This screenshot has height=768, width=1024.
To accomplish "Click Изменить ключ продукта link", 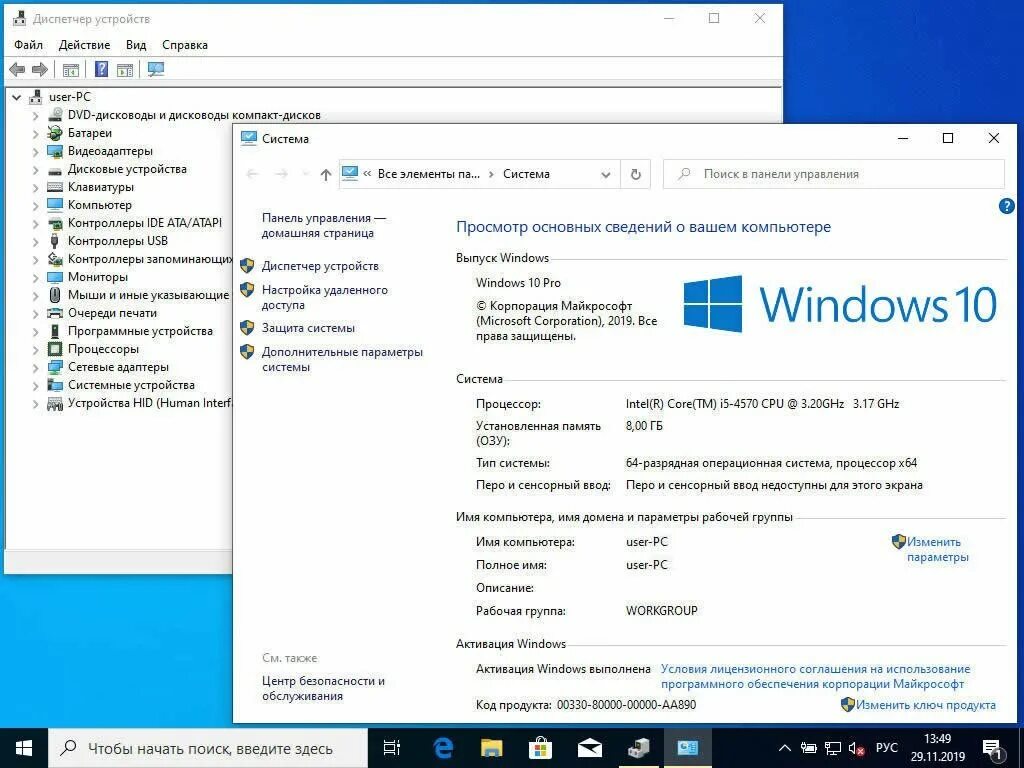I will 925,705.
